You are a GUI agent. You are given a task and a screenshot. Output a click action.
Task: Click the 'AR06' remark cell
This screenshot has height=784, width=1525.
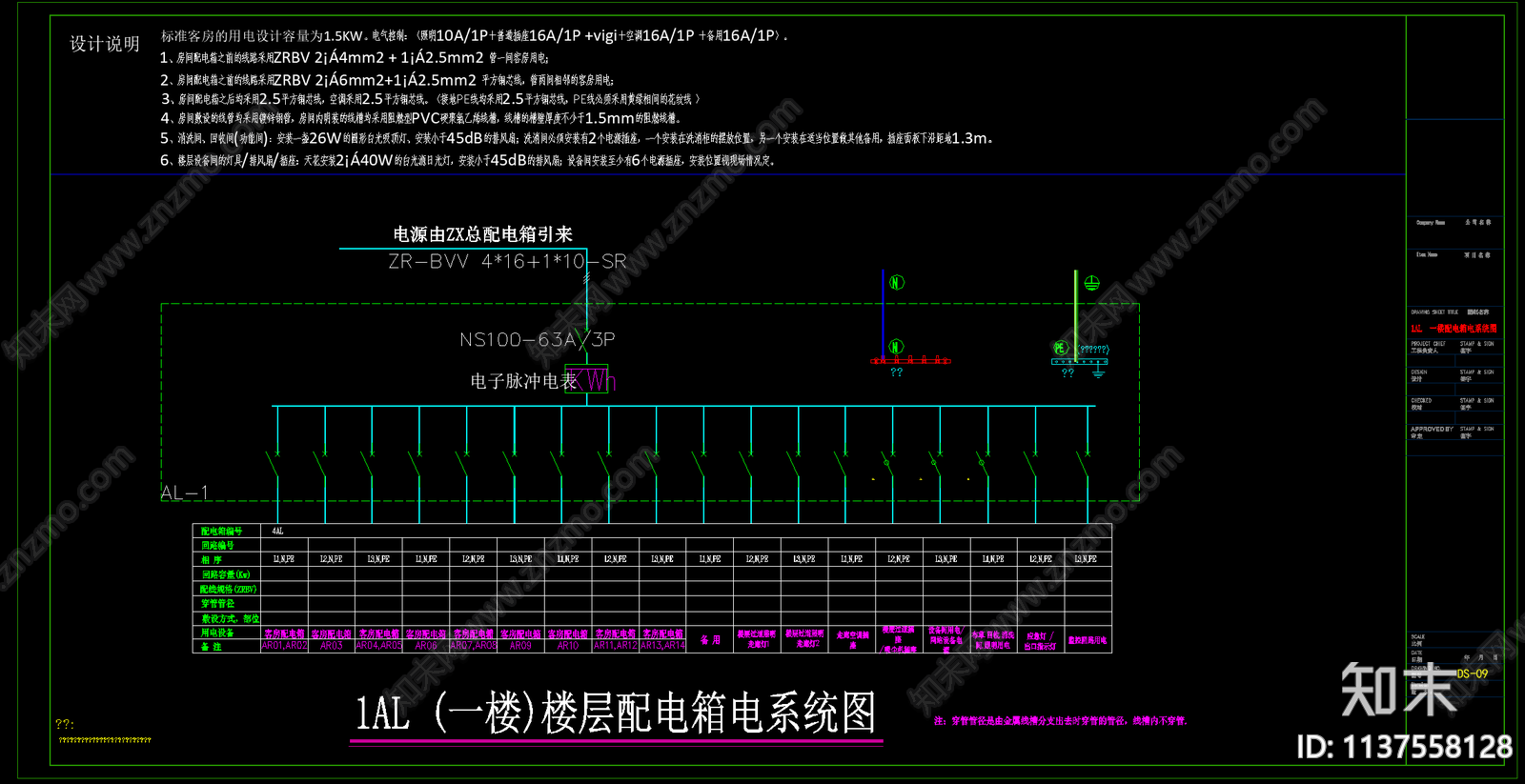point(426,646)
